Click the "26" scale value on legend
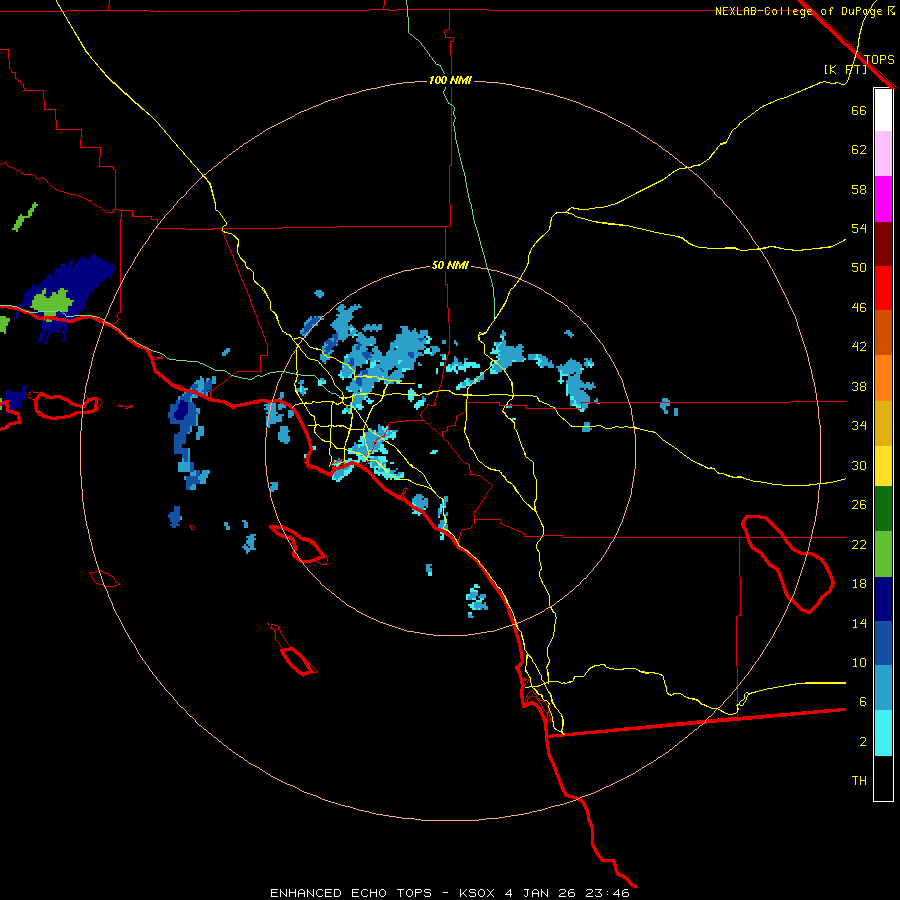The width and height of the screenshot is (900, 900). [x=859, y=505]
